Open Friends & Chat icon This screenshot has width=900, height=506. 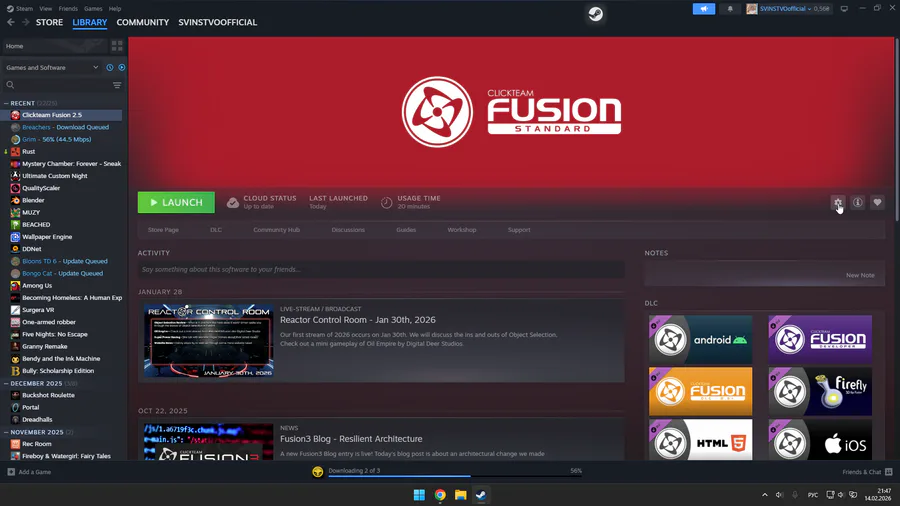click(889, 472)
